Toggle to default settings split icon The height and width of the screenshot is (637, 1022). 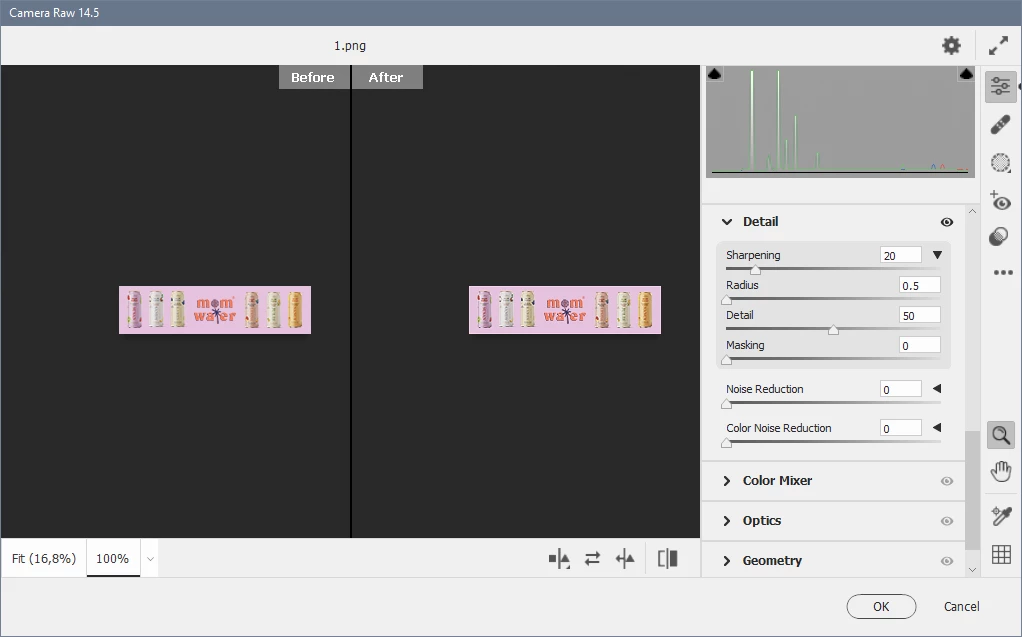[x=667, y=559]
